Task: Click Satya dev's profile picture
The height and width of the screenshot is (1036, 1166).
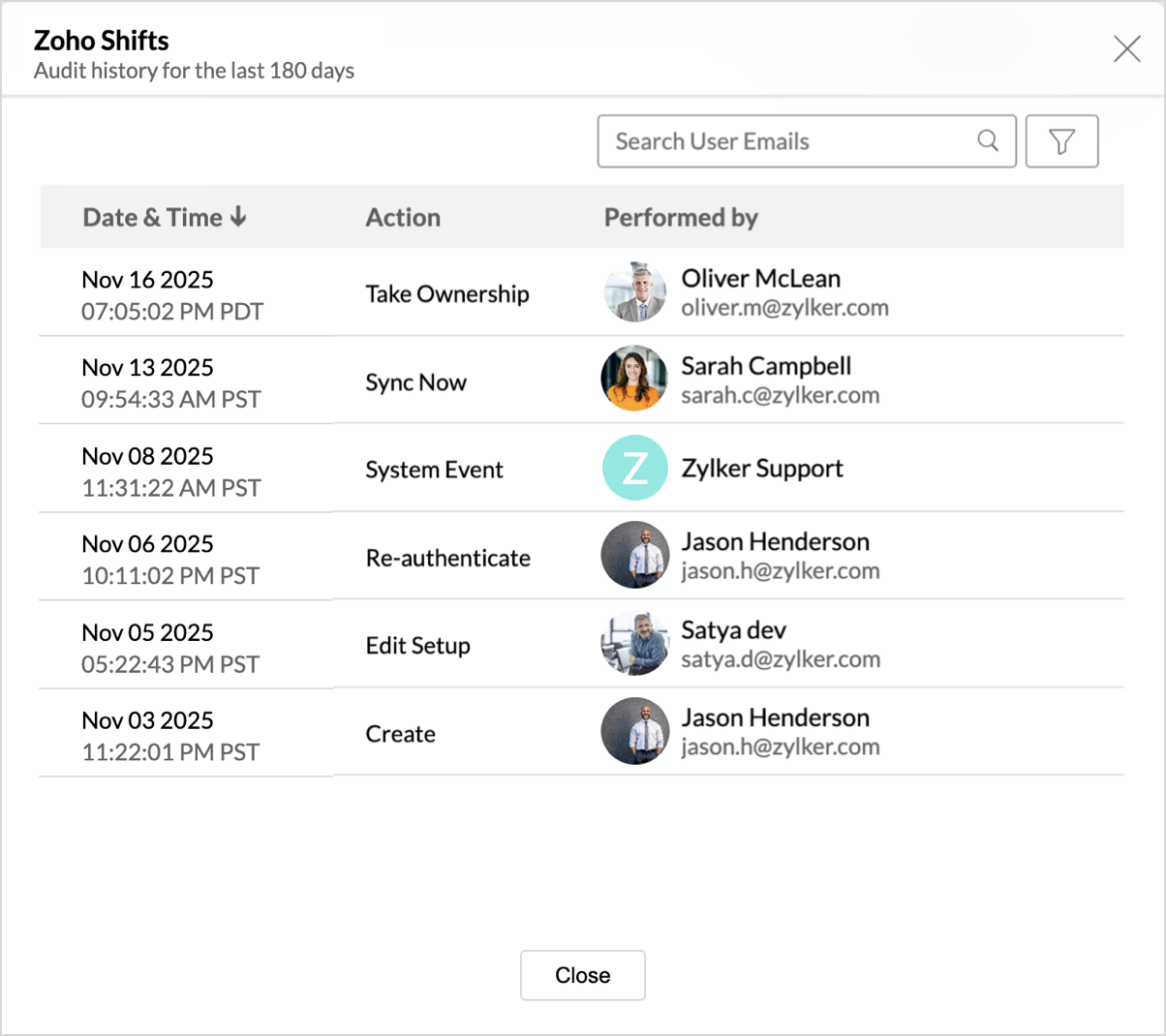Action: click(635, 644)
